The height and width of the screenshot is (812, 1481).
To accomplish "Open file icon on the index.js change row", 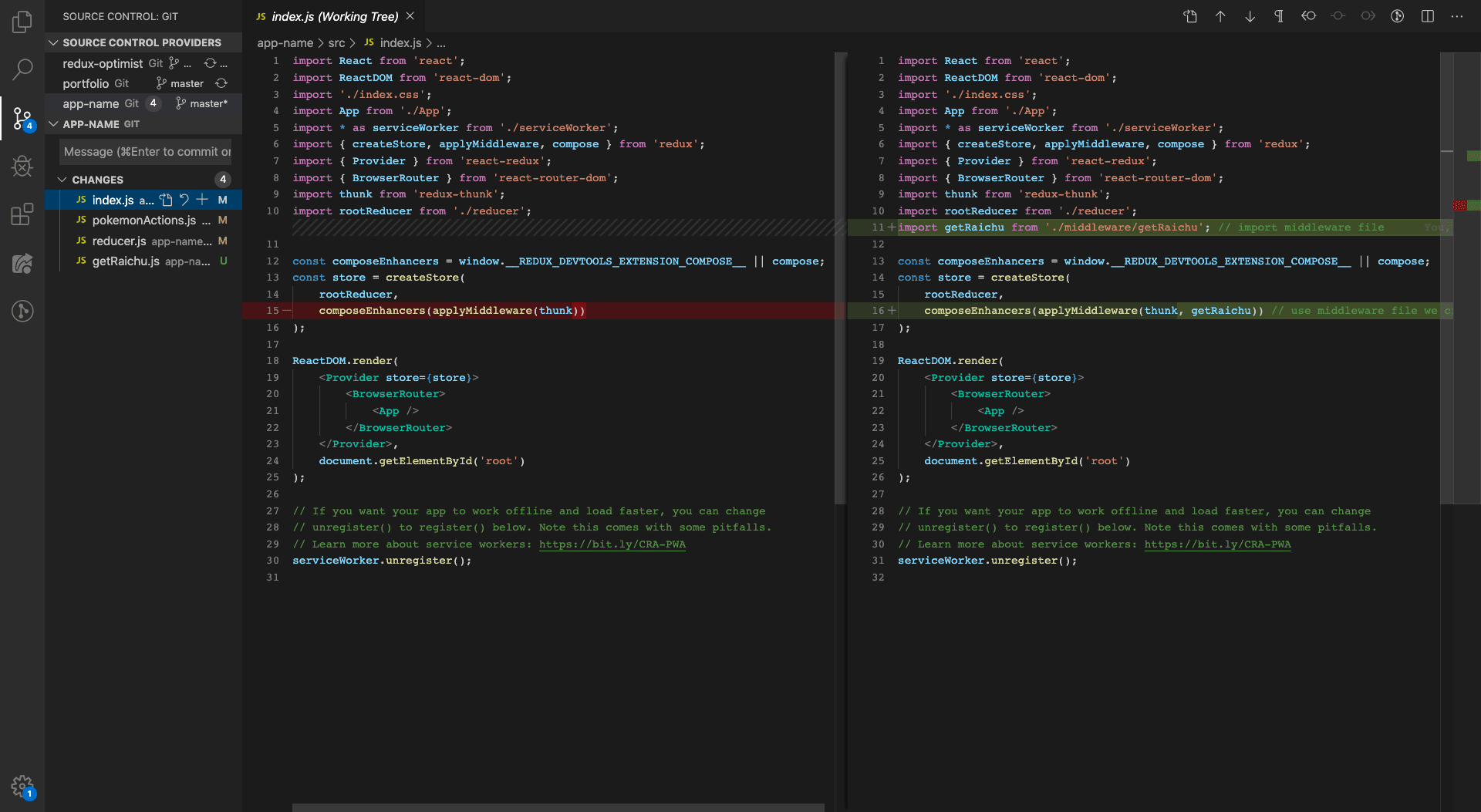I will 166,200.
